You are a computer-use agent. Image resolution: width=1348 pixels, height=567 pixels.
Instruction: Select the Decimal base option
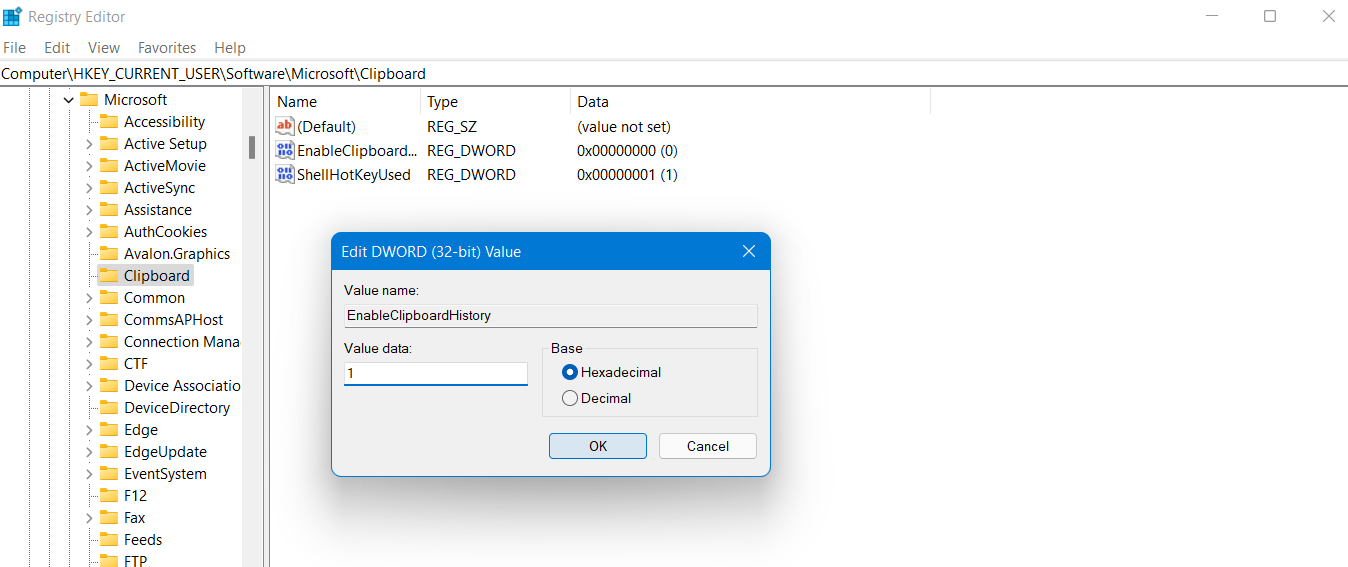coord(570,398)
